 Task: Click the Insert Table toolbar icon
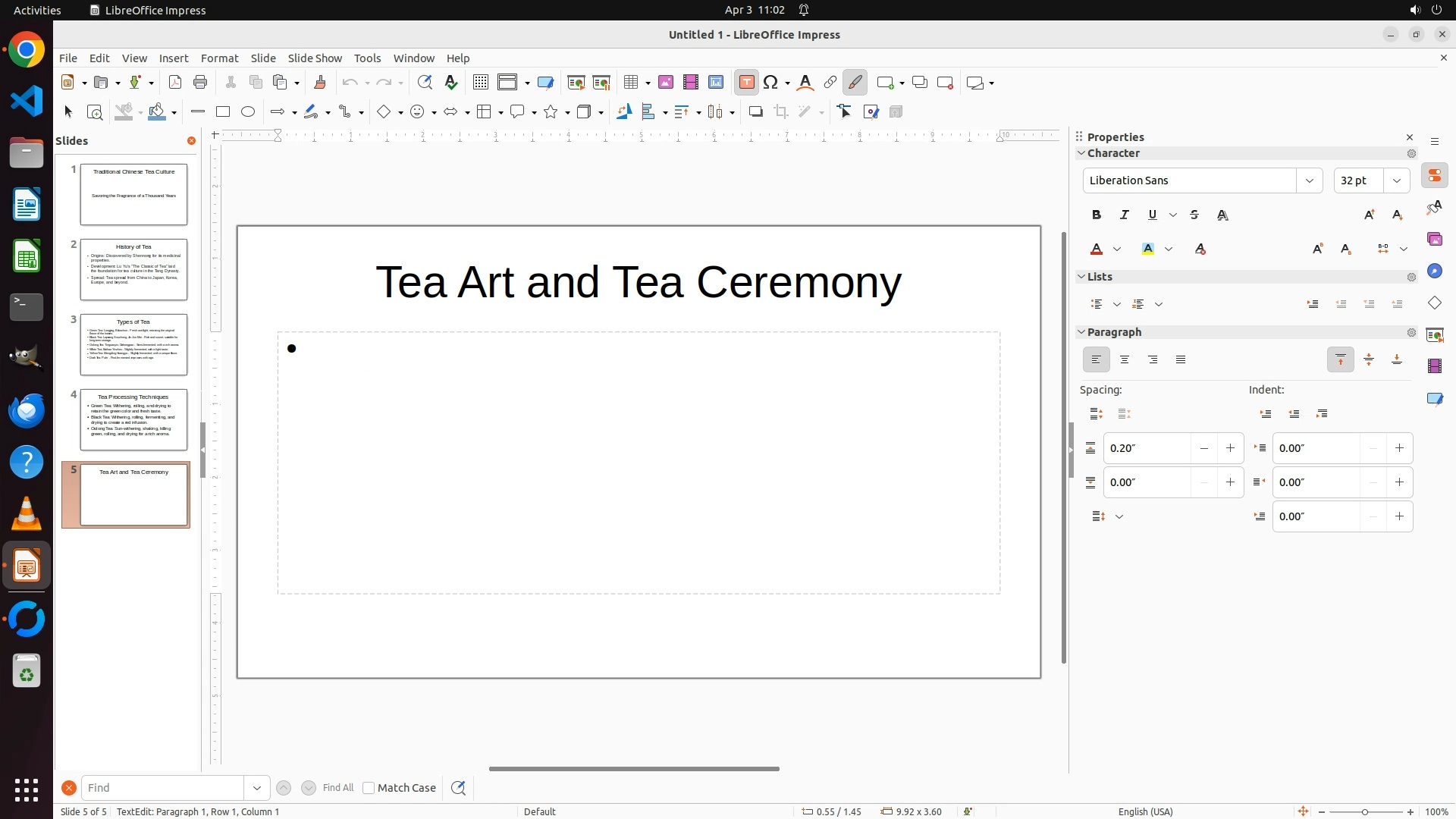(x=630, y=83)
